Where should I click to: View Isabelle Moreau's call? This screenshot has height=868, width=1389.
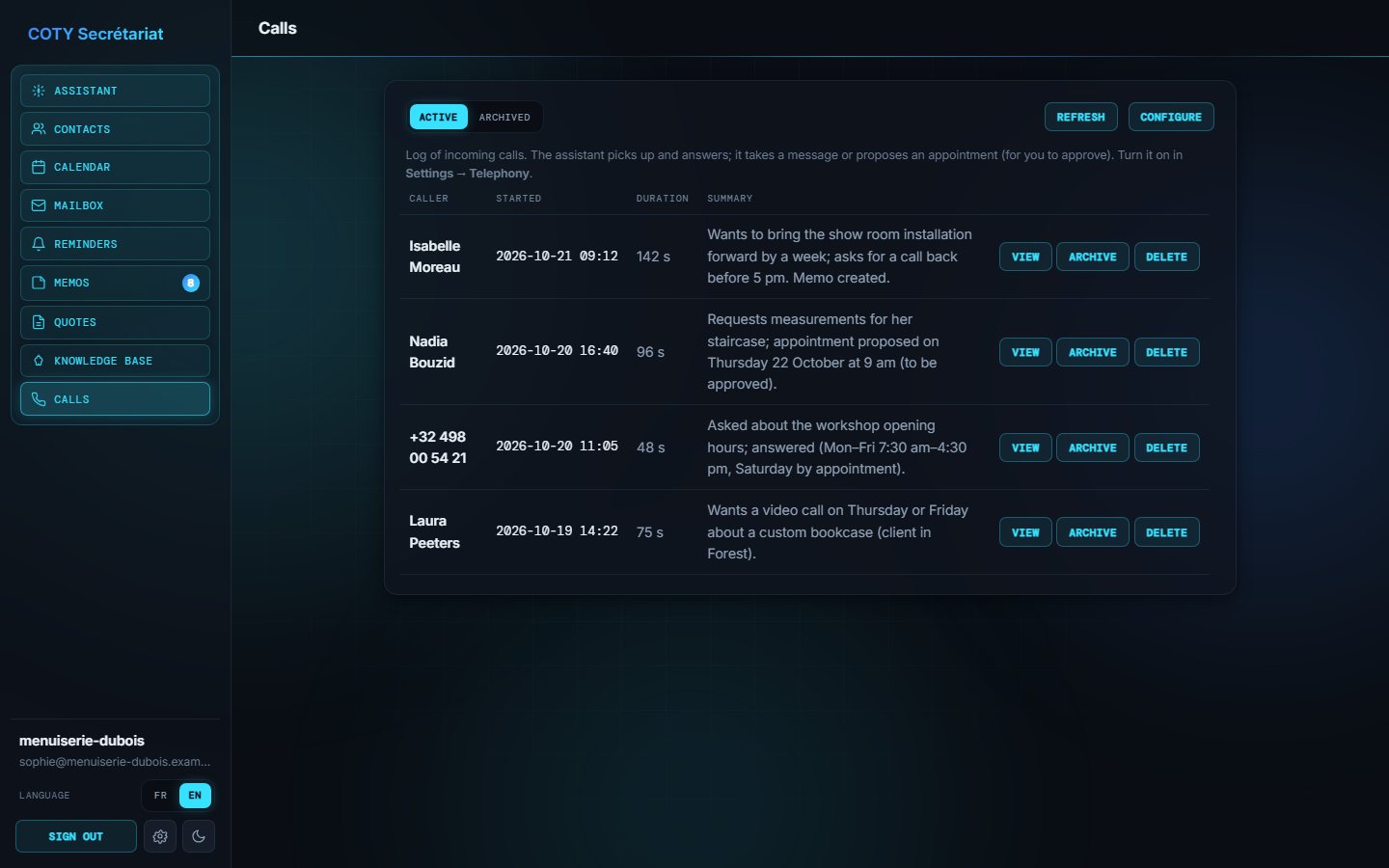pos(1025,257)
